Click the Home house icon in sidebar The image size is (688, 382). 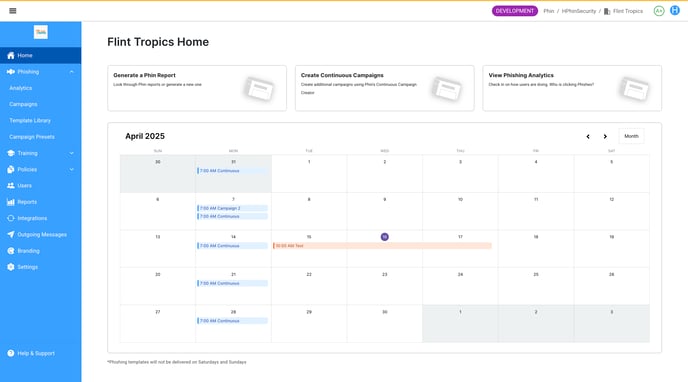click(x=11, y=55)
